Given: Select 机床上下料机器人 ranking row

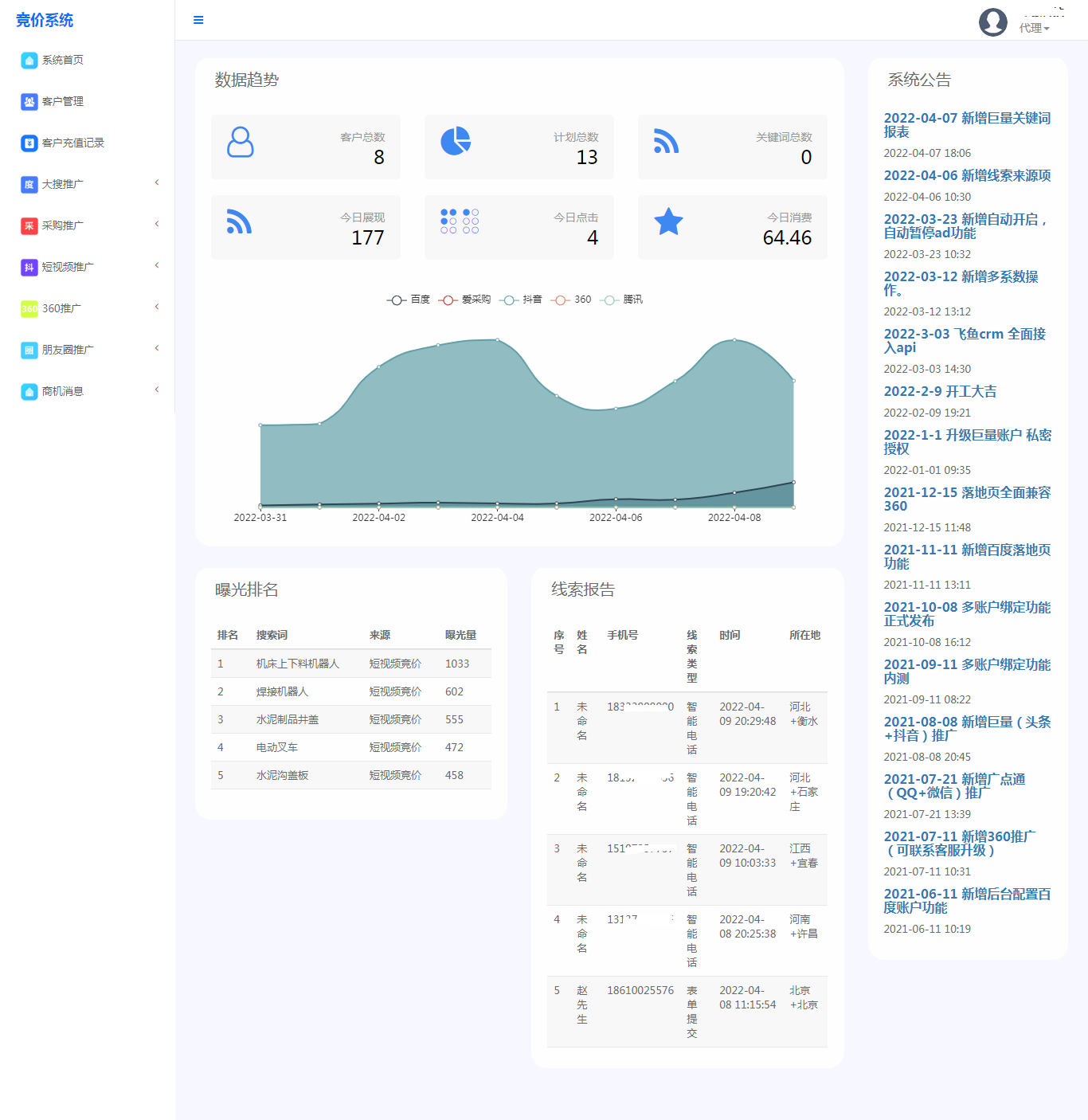Looking at the screenshot, I should coord(351,664).
